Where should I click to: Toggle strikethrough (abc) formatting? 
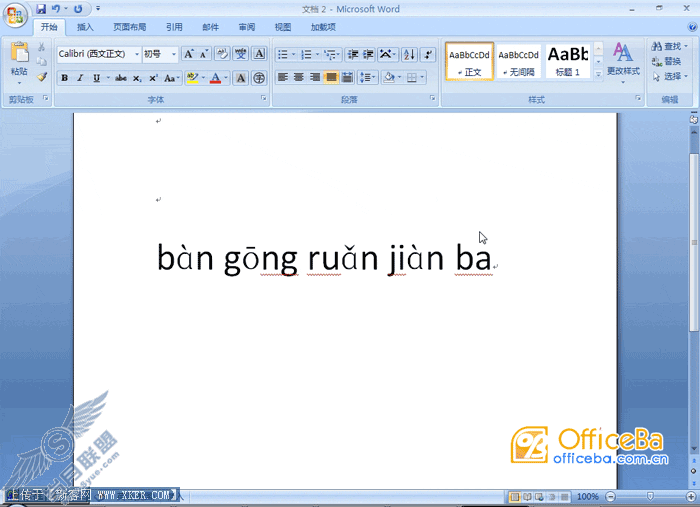pyautogui.click(x=121, y=78)
